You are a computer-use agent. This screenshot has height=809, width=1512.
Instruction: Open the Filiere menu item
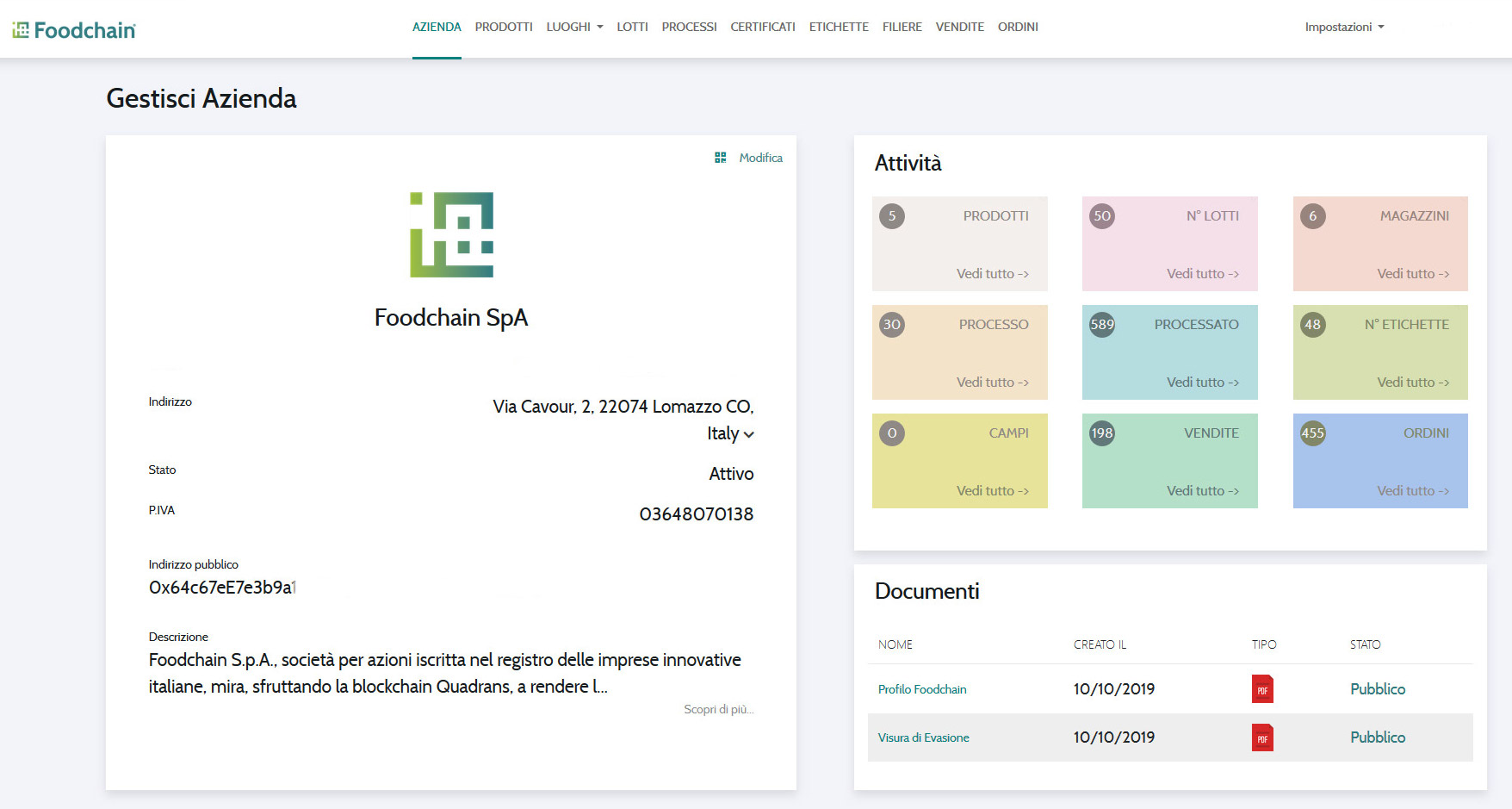point(902,27)
